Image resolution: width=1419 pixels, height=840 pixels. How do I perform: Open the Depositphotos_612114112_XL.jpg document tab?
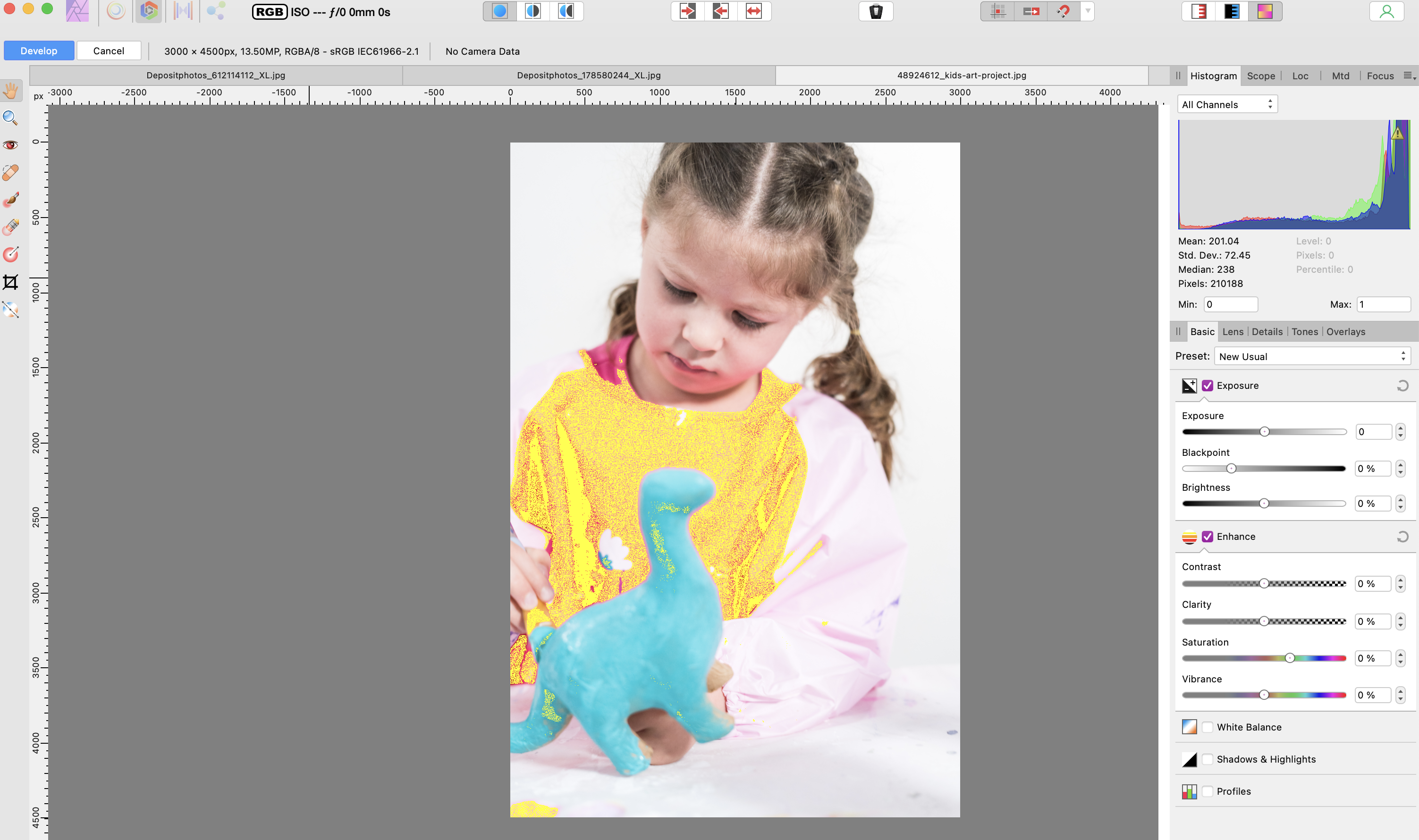point(216,76)
